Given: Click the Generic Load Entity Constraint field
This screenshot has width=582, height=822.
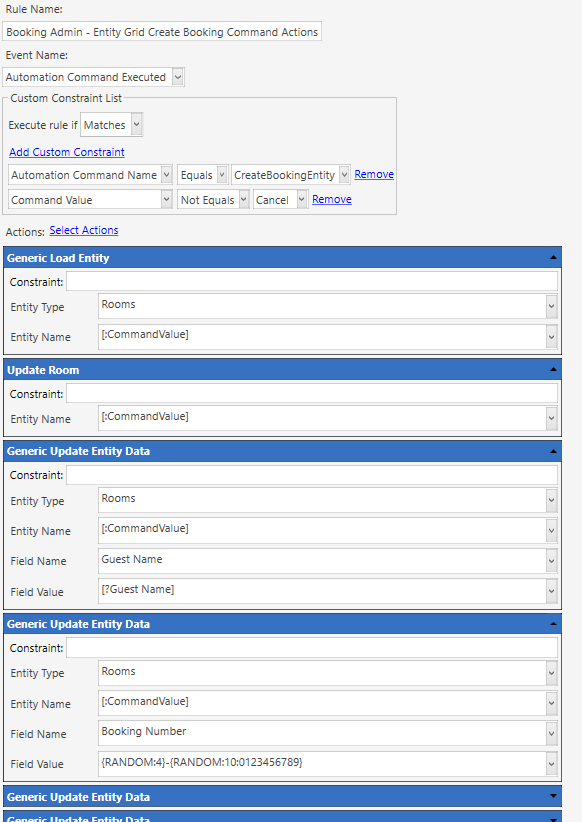Looking at the screenshot, I should 312,282.
